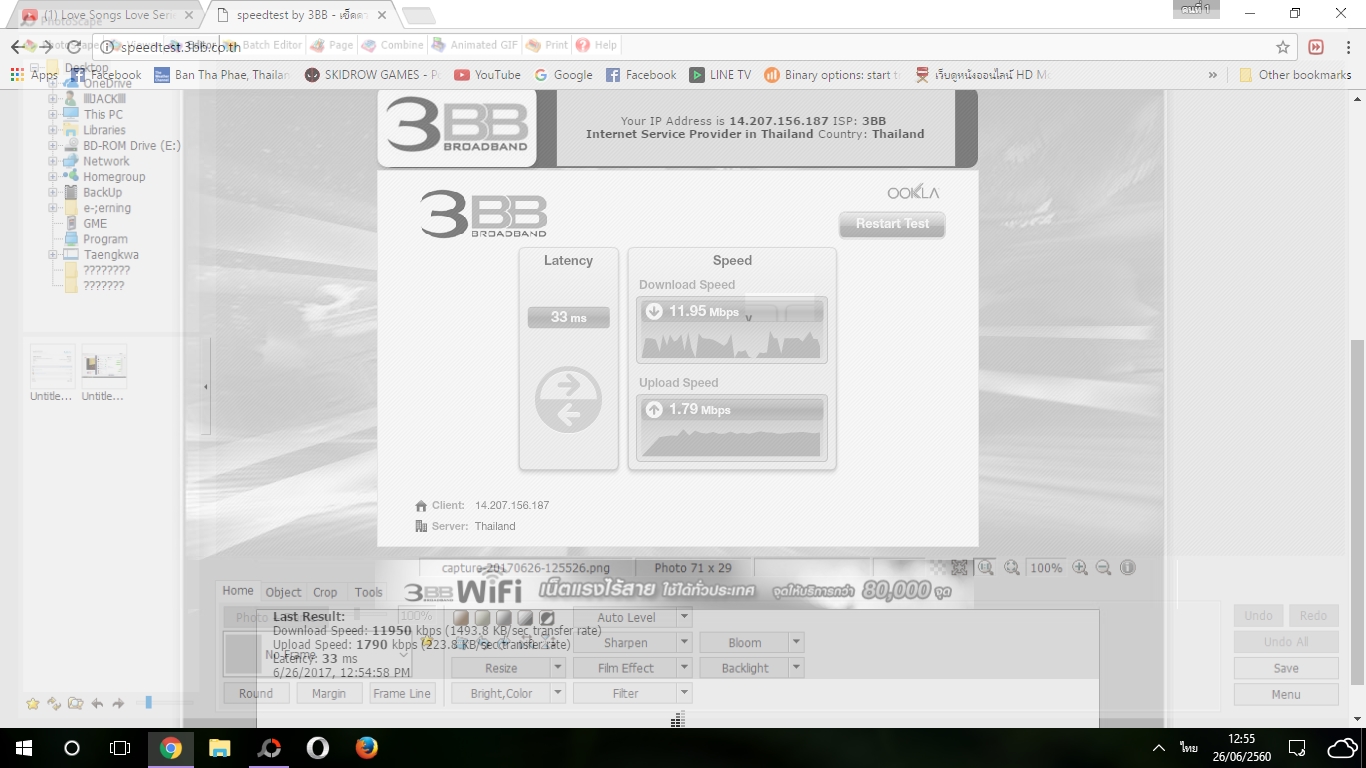1366x768 pixels.
Task: Click the 3BB Broadband logo in the header
Action: 457,127
